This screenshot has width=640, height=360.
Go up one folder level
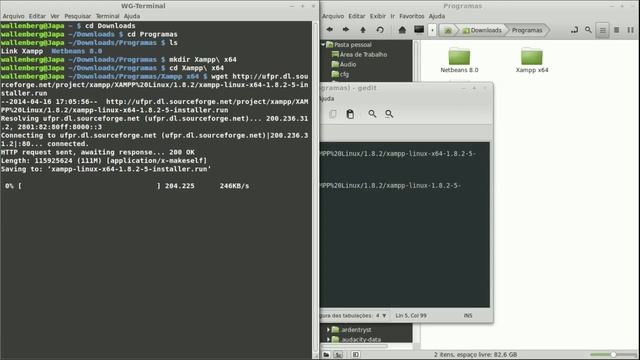pyautogui.click(x=363, y=30)
